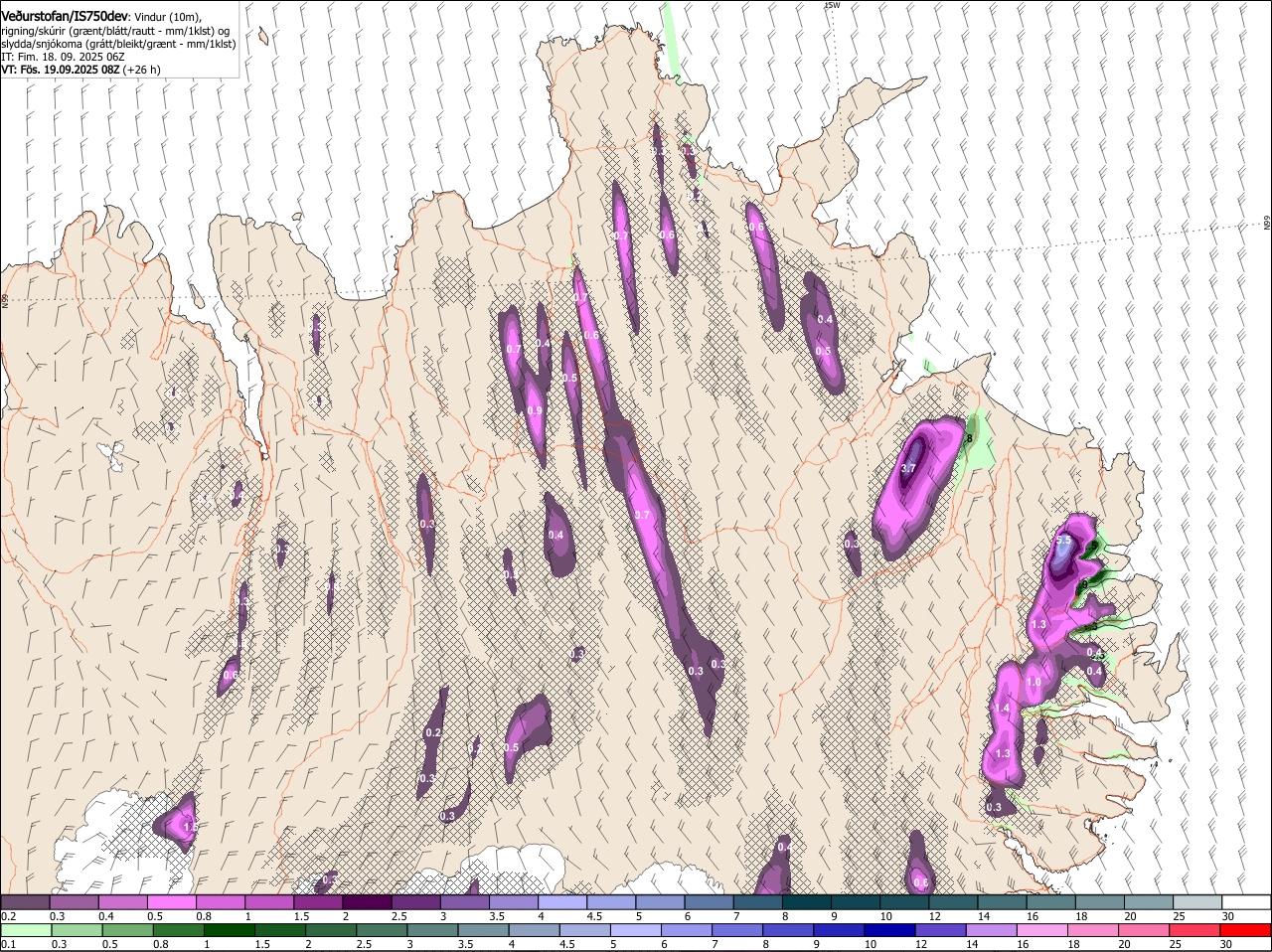Pick the rain legend swatch between 0.8 and 1
Viewport: 1272px width, 952px height.
pyautogui.click(x=177, y=930)
